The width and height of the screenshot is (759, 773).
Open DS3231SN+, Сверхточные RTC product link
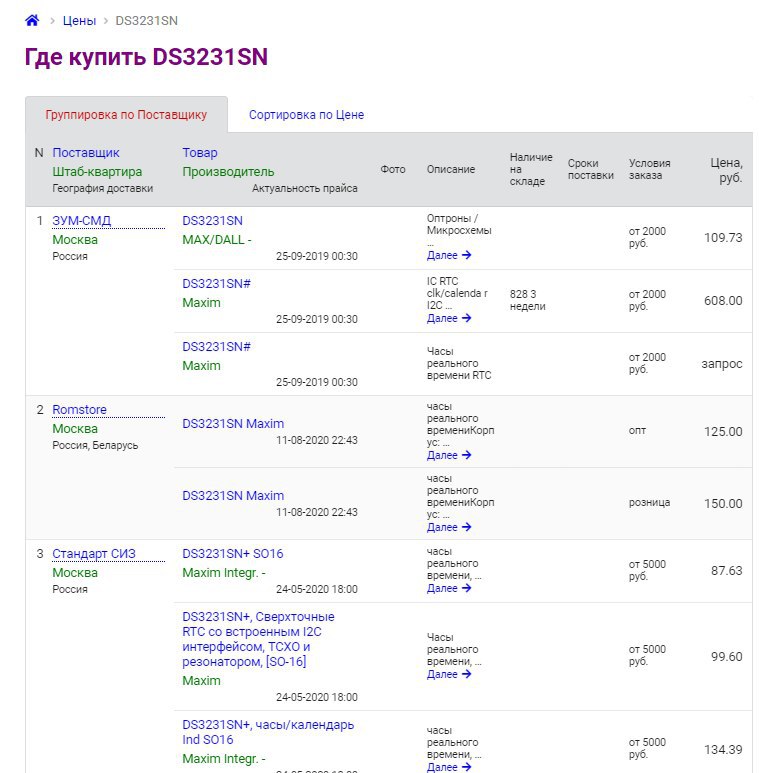pyautogui.click(x=258, y=639)
